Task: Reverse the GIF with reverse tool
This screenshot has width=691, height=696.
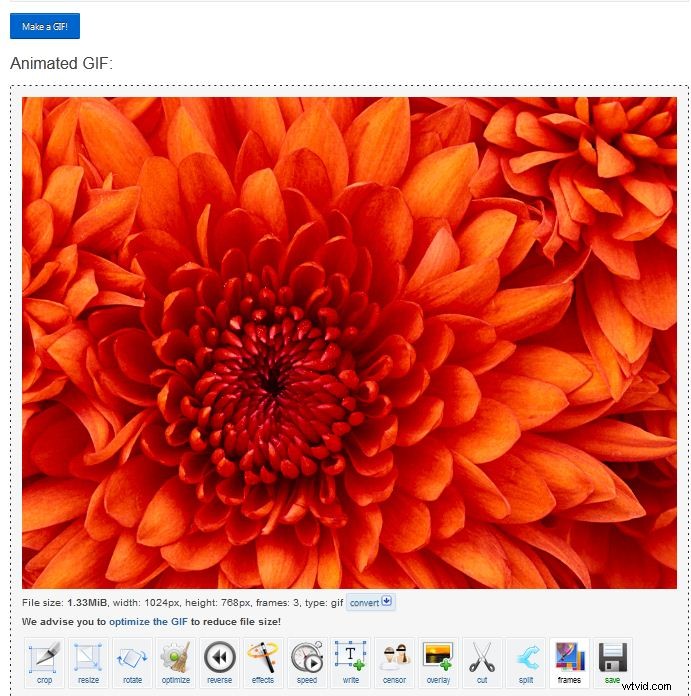Action: point(219,662)
